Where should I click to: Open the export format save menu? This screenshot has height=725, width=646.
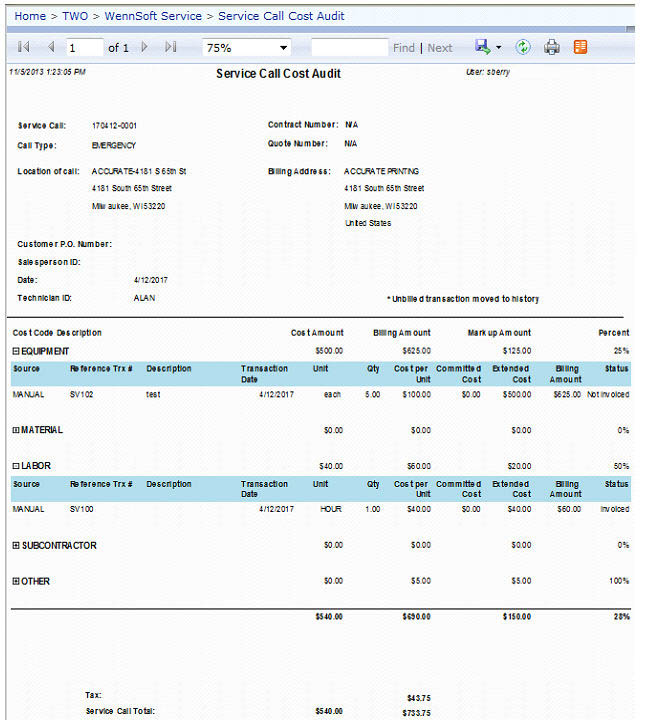(x=489, y=48)
